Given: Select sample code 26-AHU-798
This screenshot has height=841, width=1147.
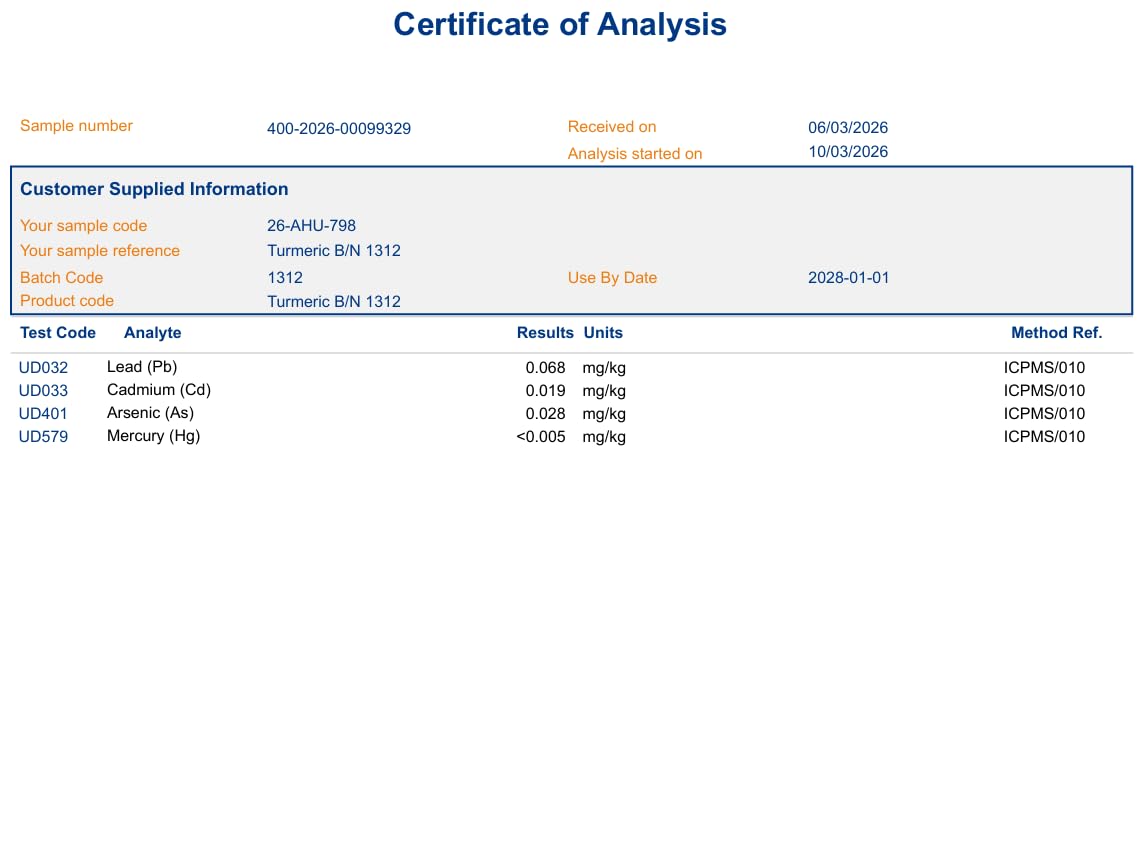Looking at the screenshot, I should point(312,226).
